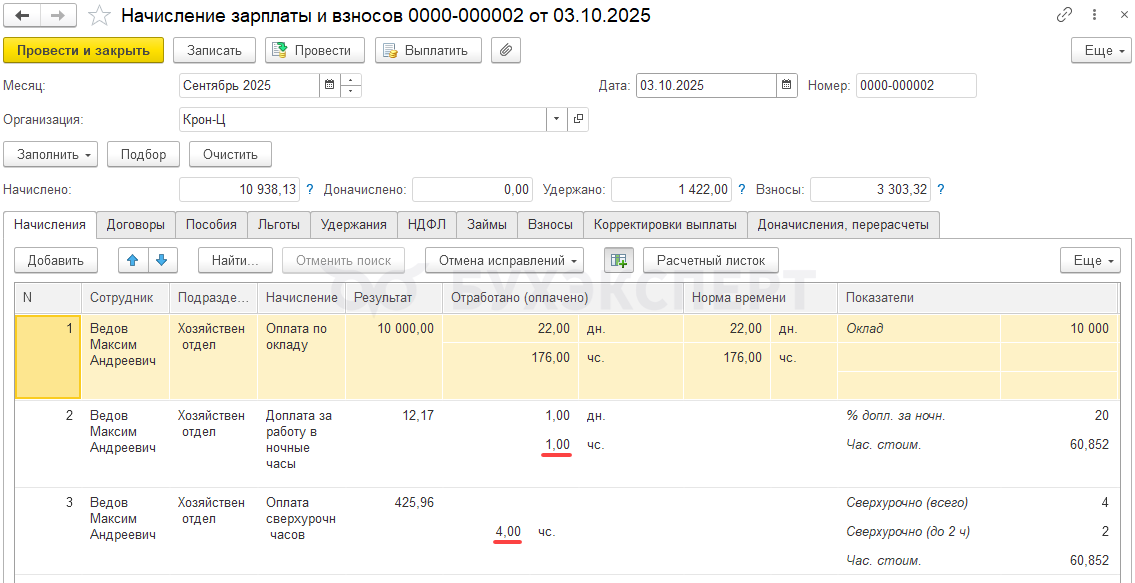Increase month using stepper arrow

[351, 80]
